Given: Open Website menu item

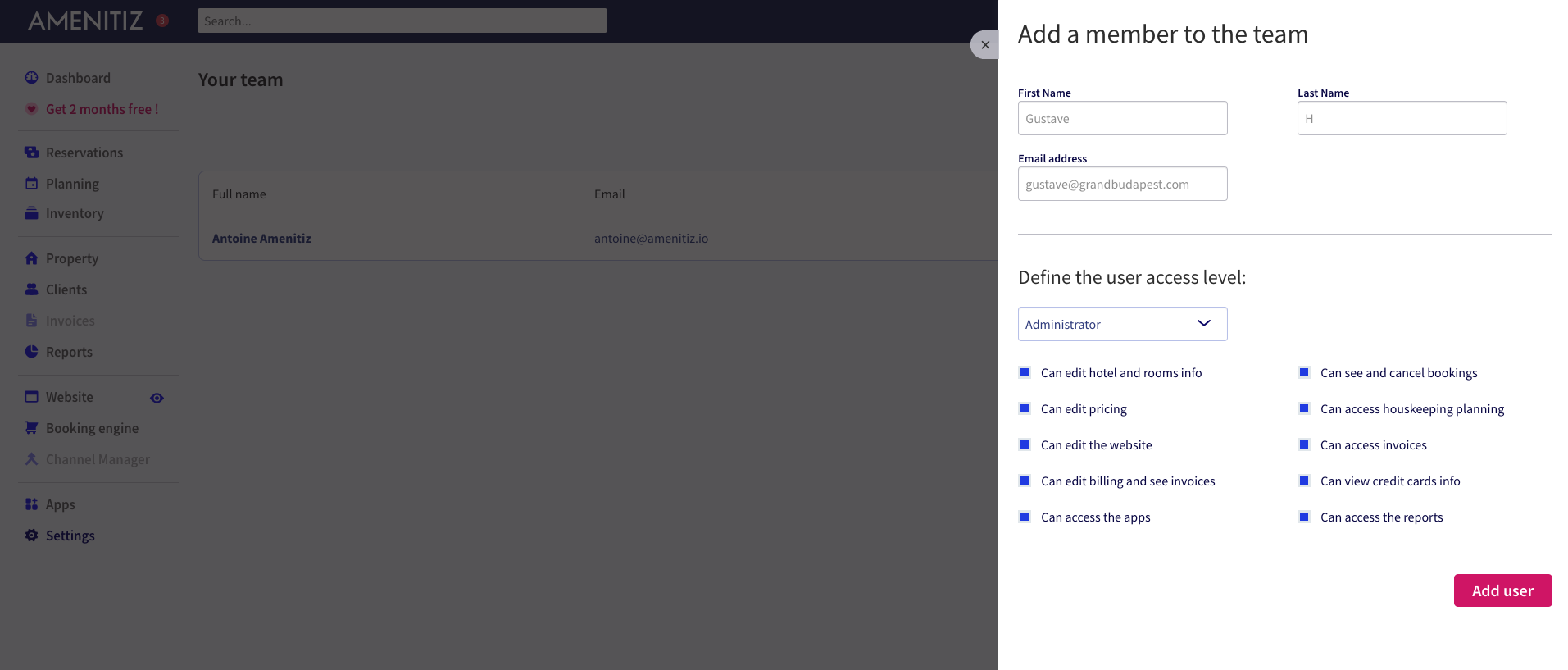Looking at the screenshot, I should pyautogui.click(x=70, y=397).
